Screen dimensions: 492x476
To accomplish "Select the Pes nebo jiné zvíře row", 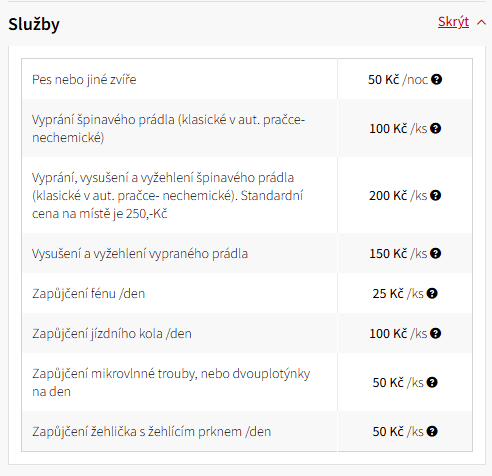I will tap(247, 79).
